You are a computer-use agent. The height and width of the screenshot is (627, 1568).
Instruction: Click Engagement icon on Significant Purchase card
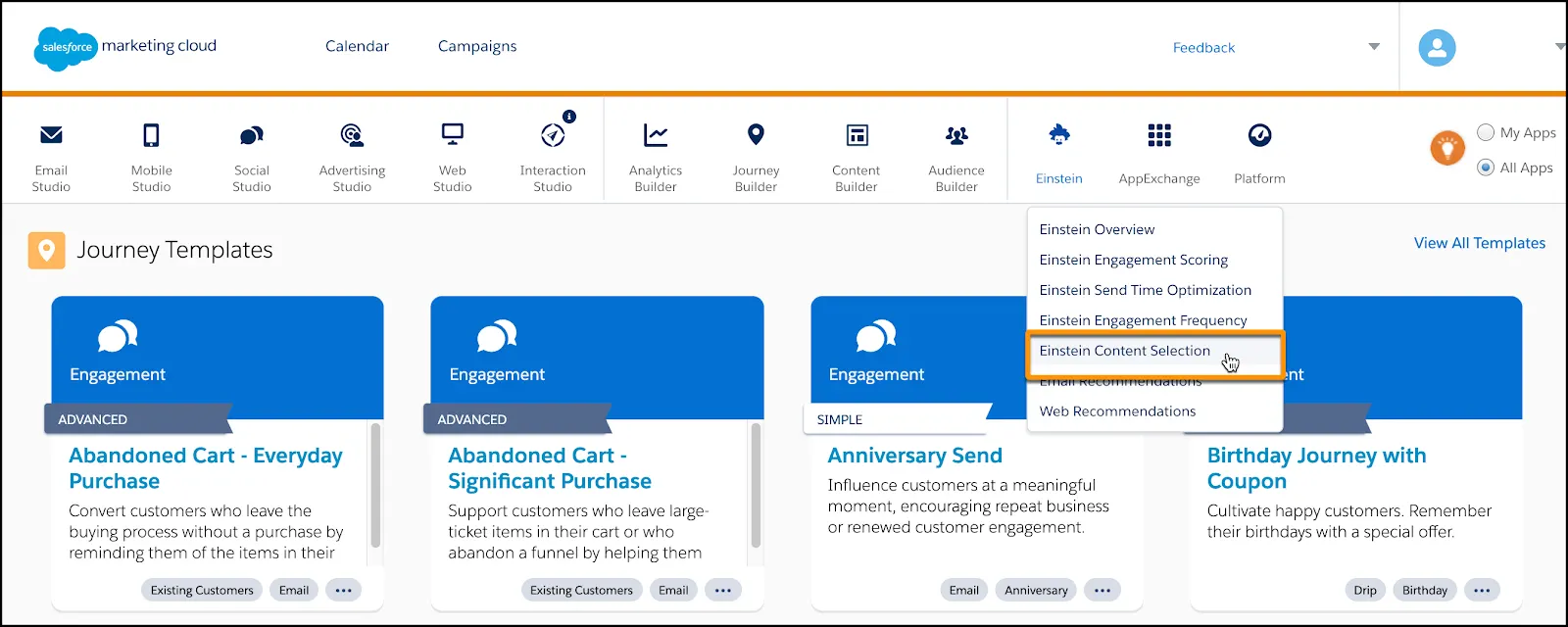[497, 335]
